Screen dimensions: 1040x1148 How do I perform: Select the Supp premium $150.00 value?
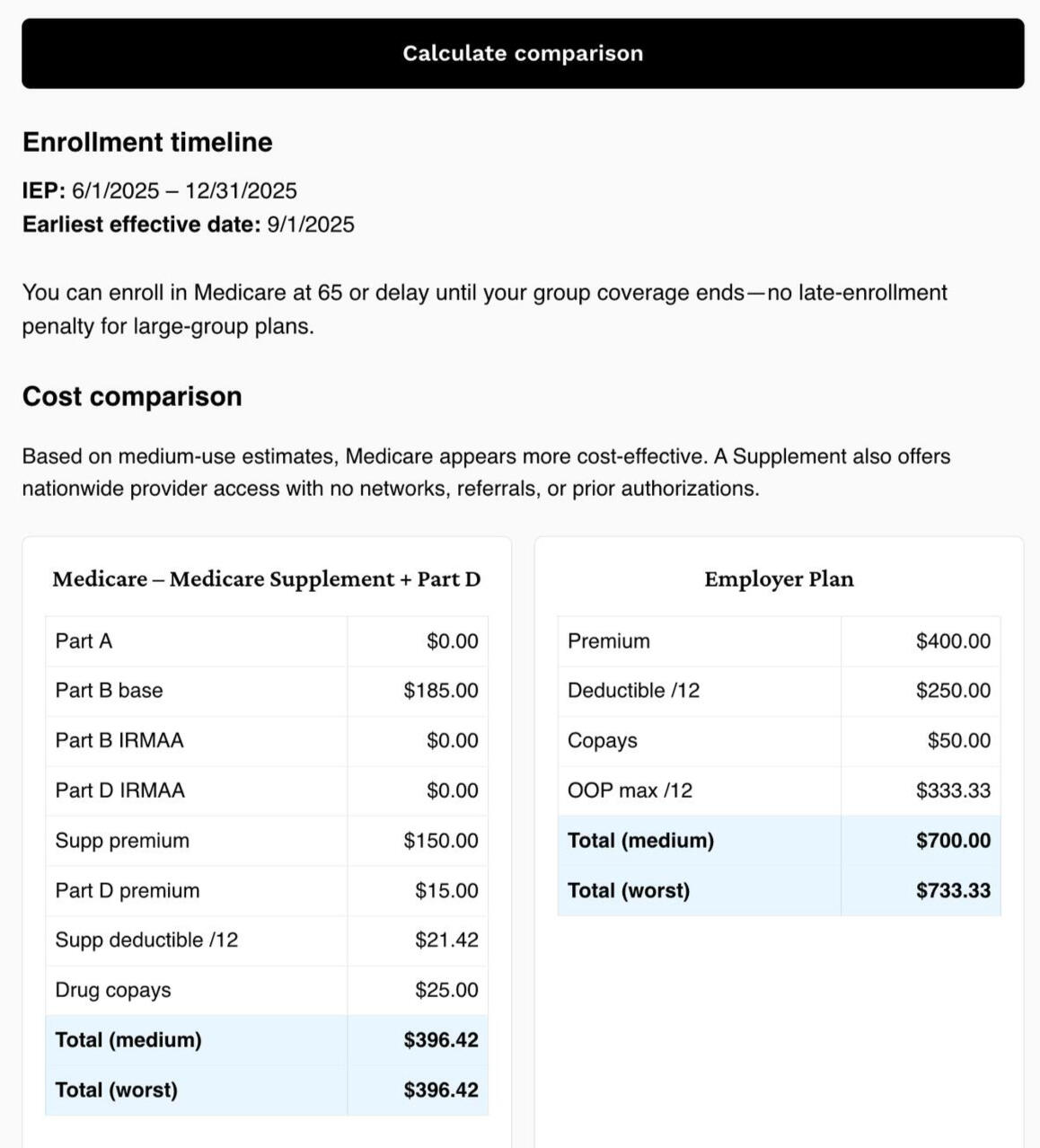441,841
